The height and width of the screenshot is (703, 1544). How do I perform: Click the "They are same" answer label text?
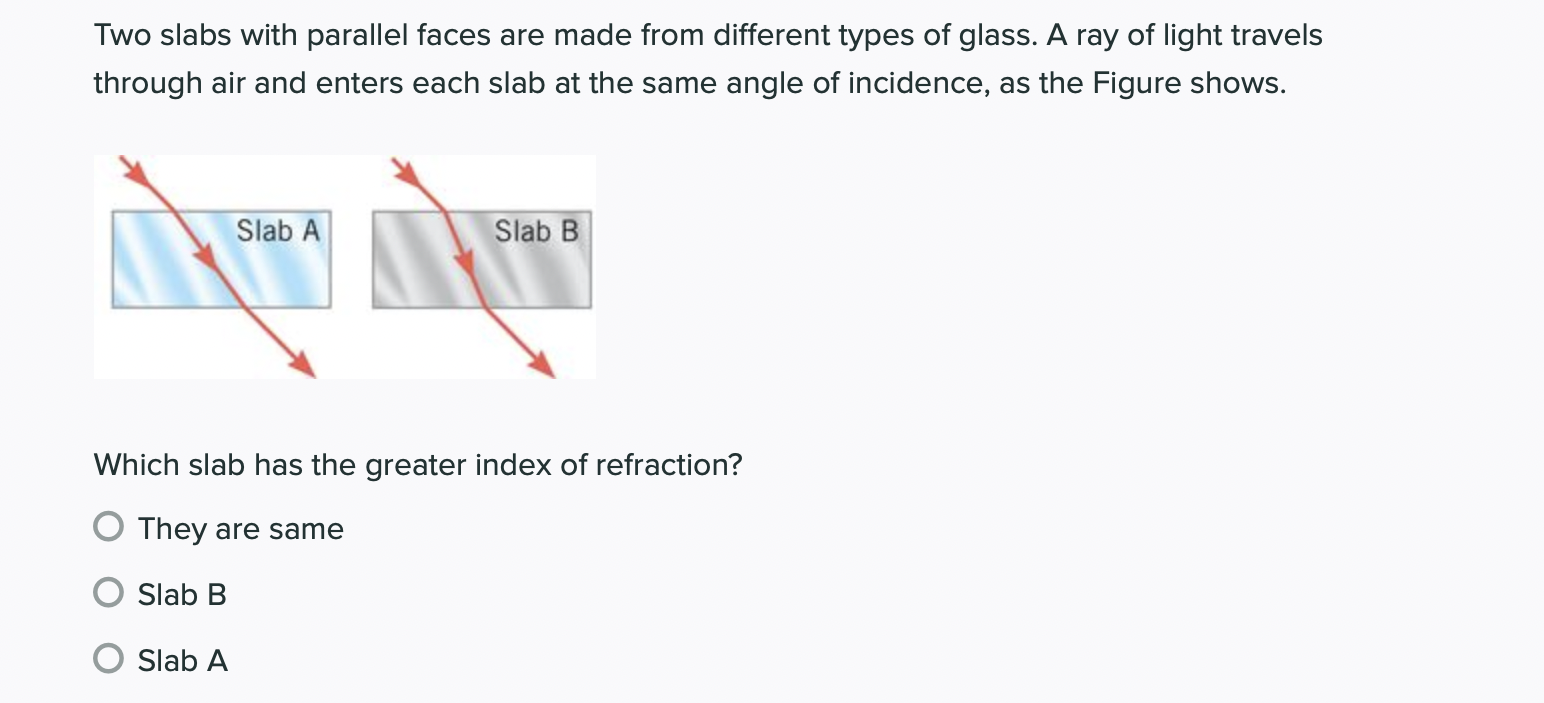pyautogui.click(x=239, y=528)
